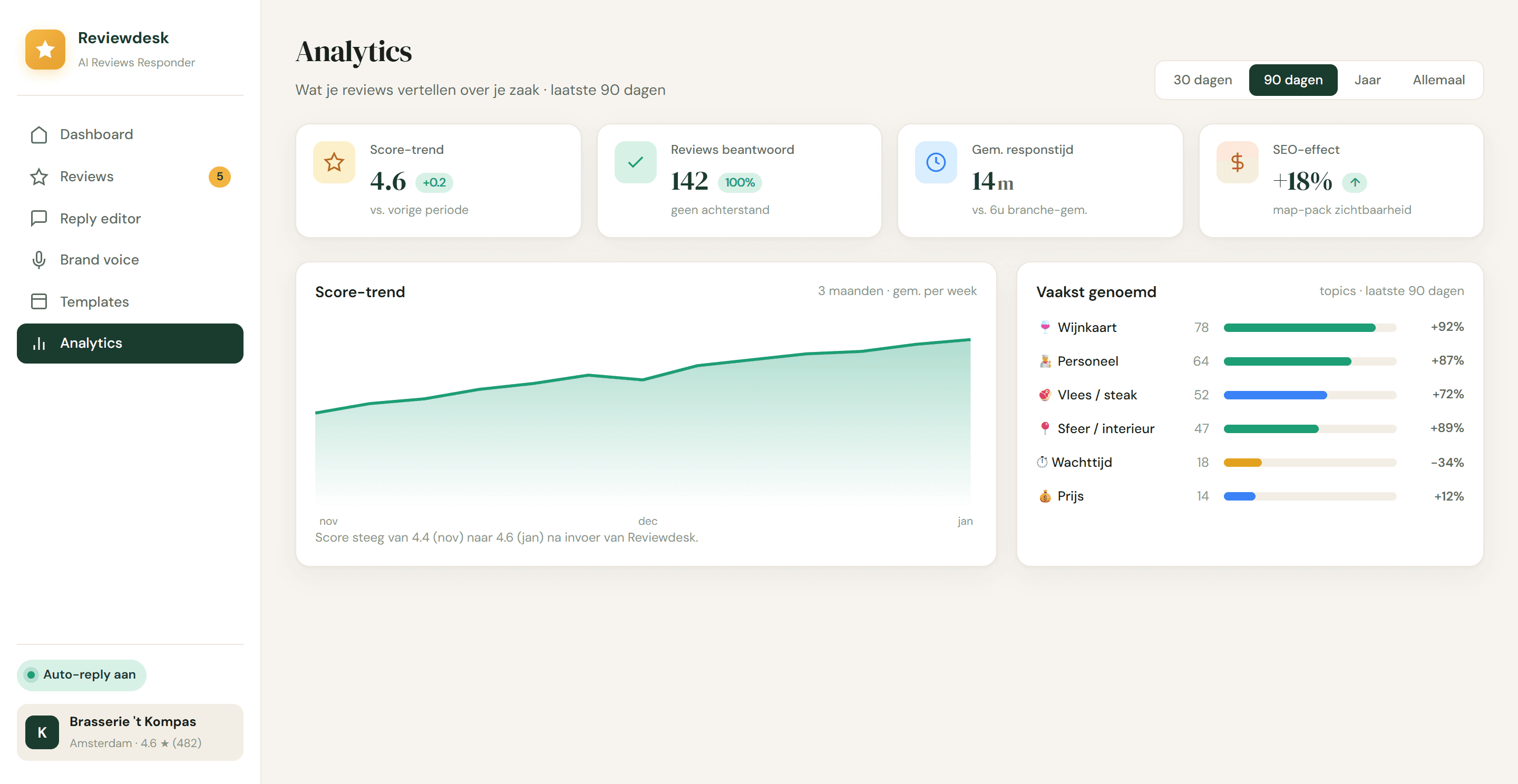This screenshot has width=1518, height=784.
Task: Select the 30 dagen period
Action: point(1202,80)
